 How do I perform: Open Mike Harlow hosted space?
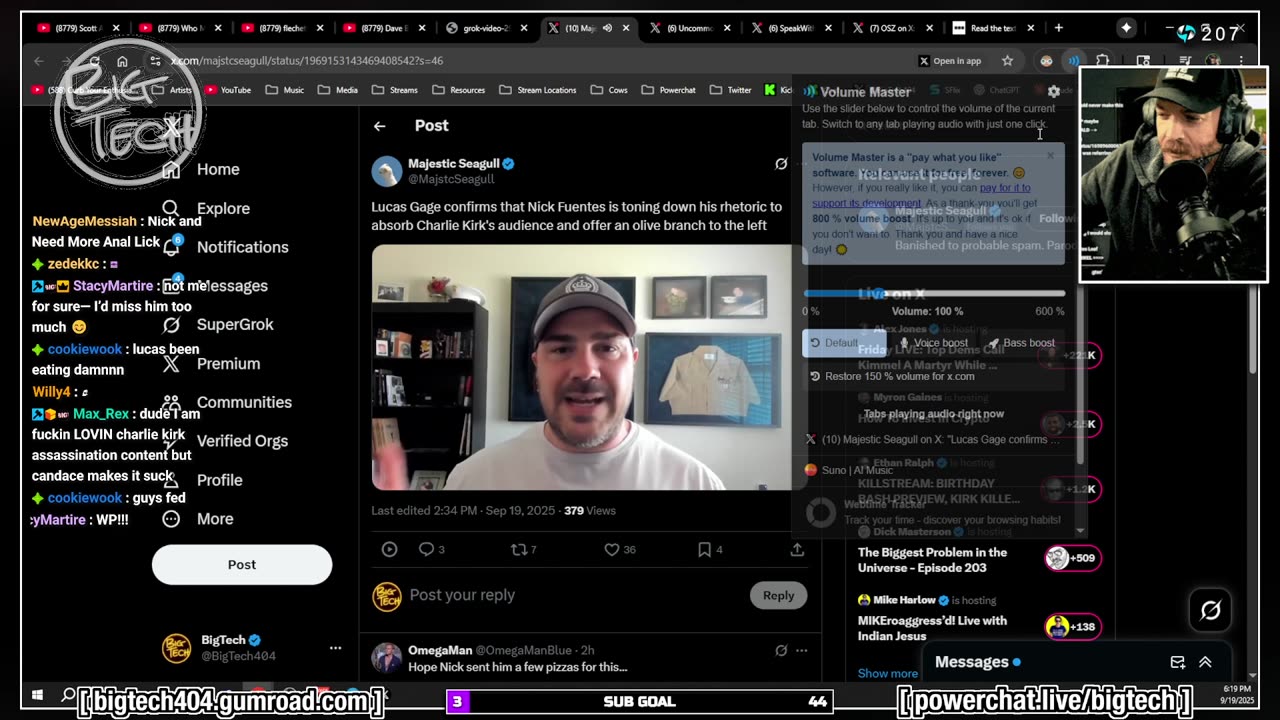click(979, 620)
